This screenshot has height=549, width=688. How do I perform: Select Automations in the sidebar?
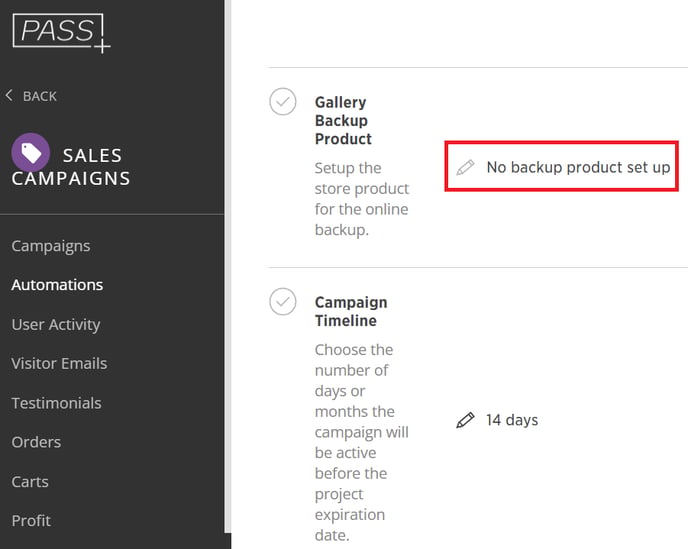(57, 285)
